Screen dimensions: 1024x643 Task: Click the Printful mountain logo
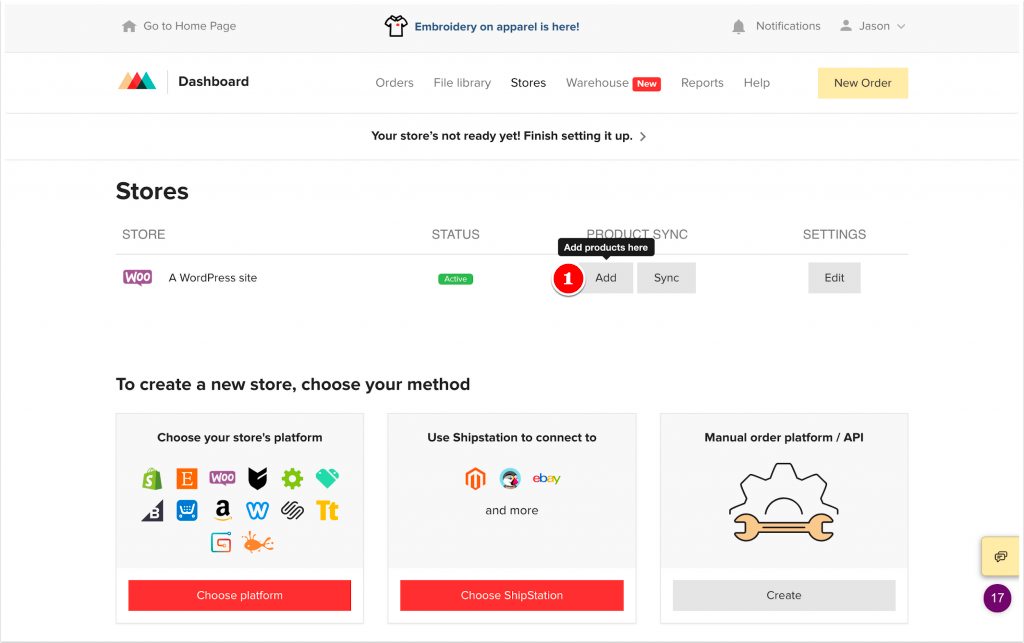click(137, 80)
